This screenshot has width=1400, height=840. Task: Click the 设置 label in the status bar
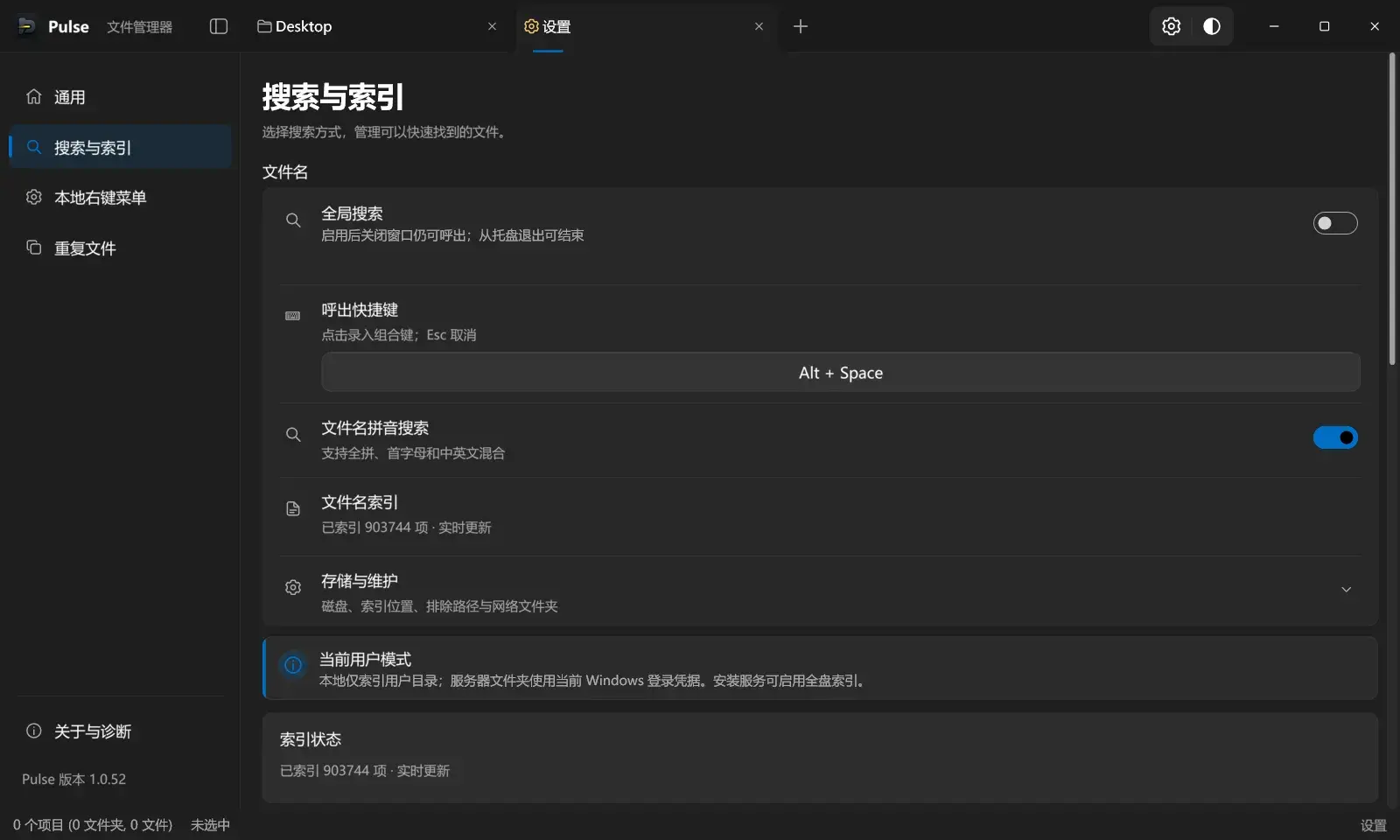pyautogui.click(x=1373, y=825)
